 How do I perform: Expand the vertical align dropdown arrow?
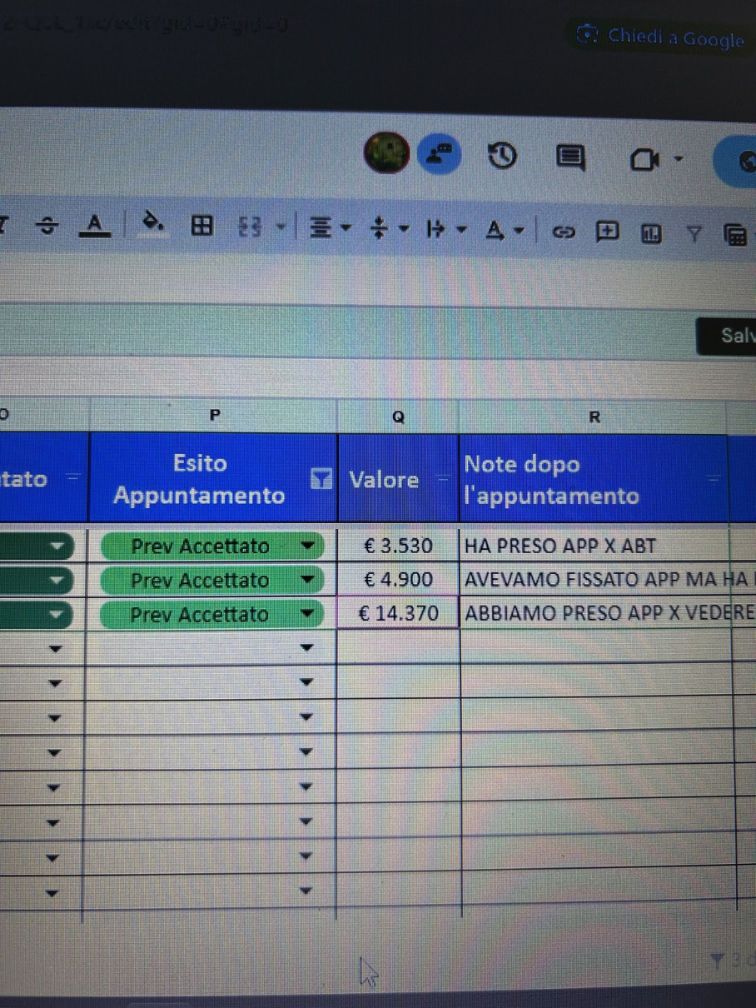[404, 228]
